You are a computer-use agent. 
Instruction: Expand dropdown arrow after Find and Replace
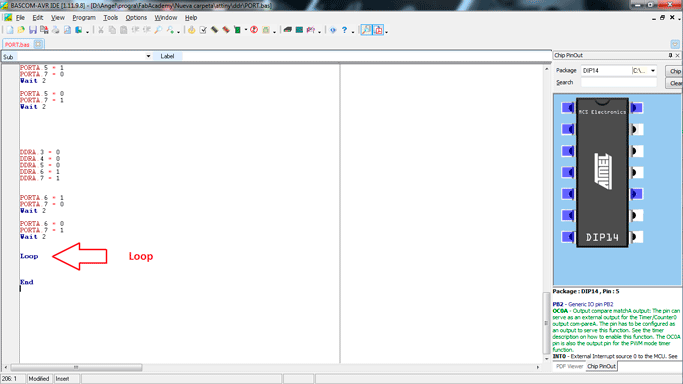pyautogui.click(x=179, y=31)
